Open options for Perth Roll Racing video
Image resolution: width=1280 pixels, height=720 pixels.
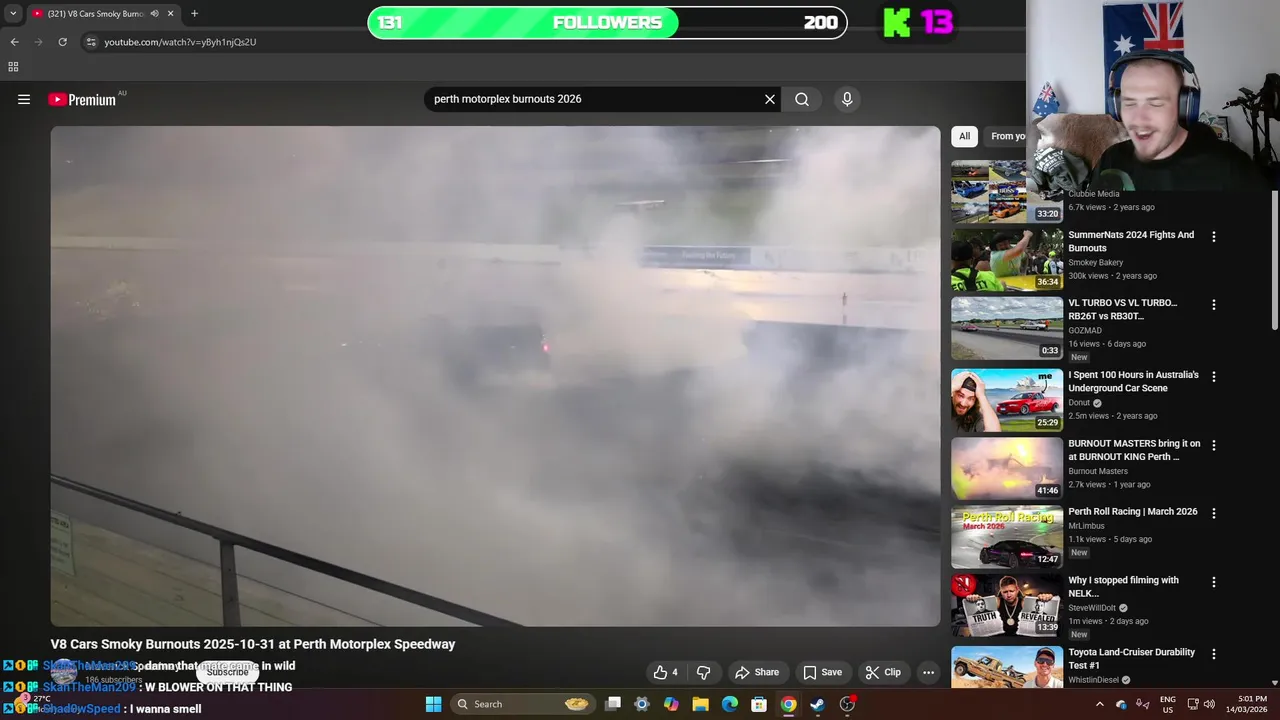1214,513
